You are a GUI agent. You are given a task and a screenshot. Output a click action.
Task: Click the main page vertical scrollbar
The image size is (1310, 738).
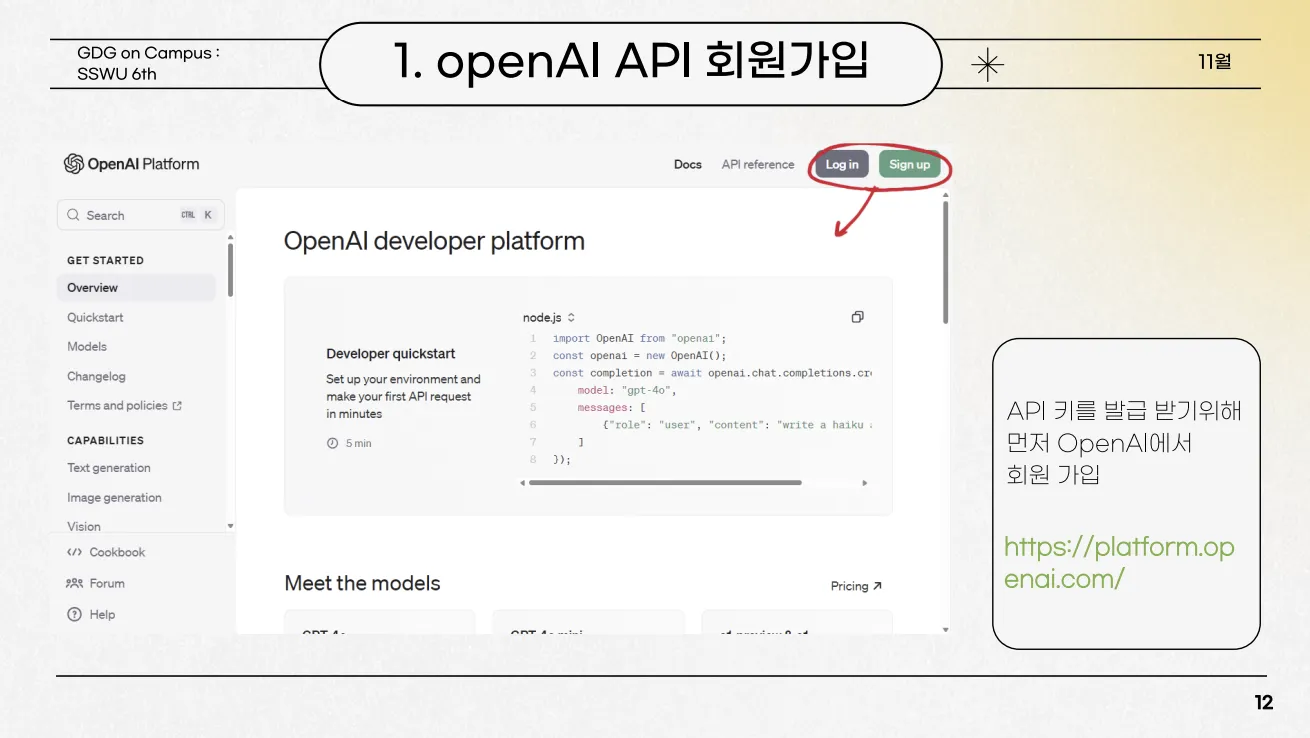(x=946, y=262)
